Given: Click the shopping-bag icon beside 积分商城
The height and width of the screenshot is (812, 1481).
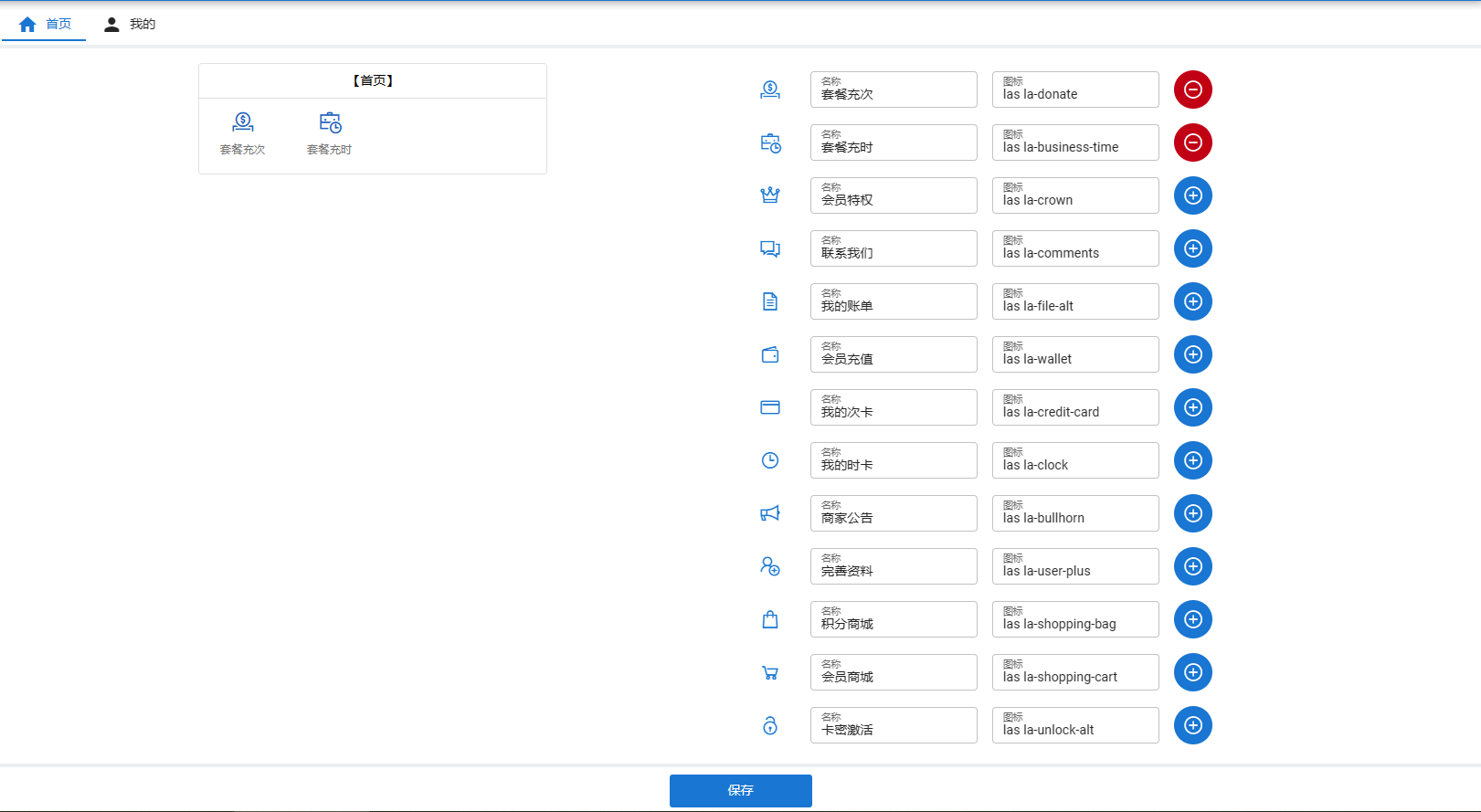Looking at the screenshot, I should 770,619.
